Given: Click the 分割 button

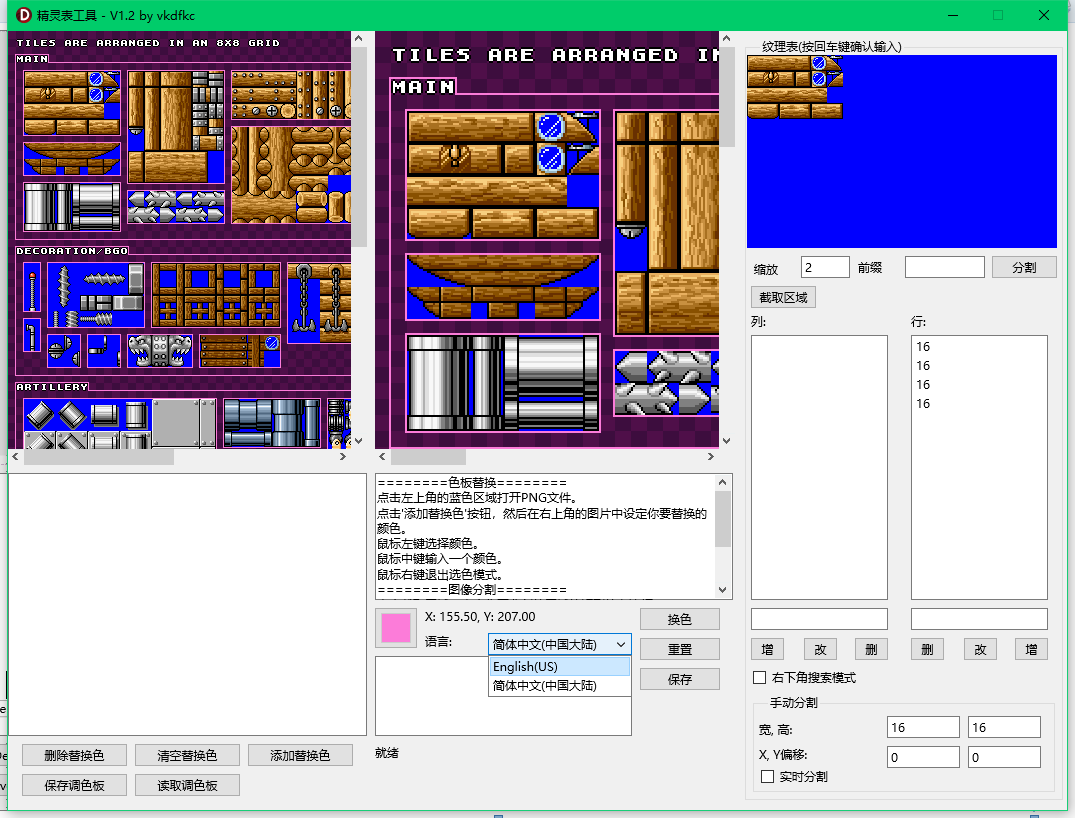Looking at the screenshot, I should [1024, 267].
